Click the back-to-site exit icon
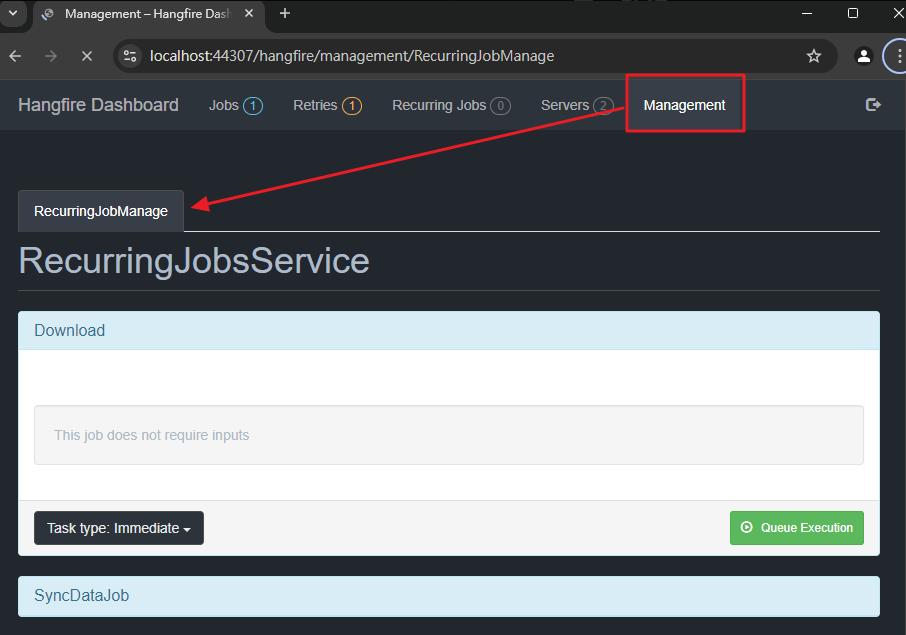Image resolution: width=906 pixels, height=635 pixels. coord(873,105)
